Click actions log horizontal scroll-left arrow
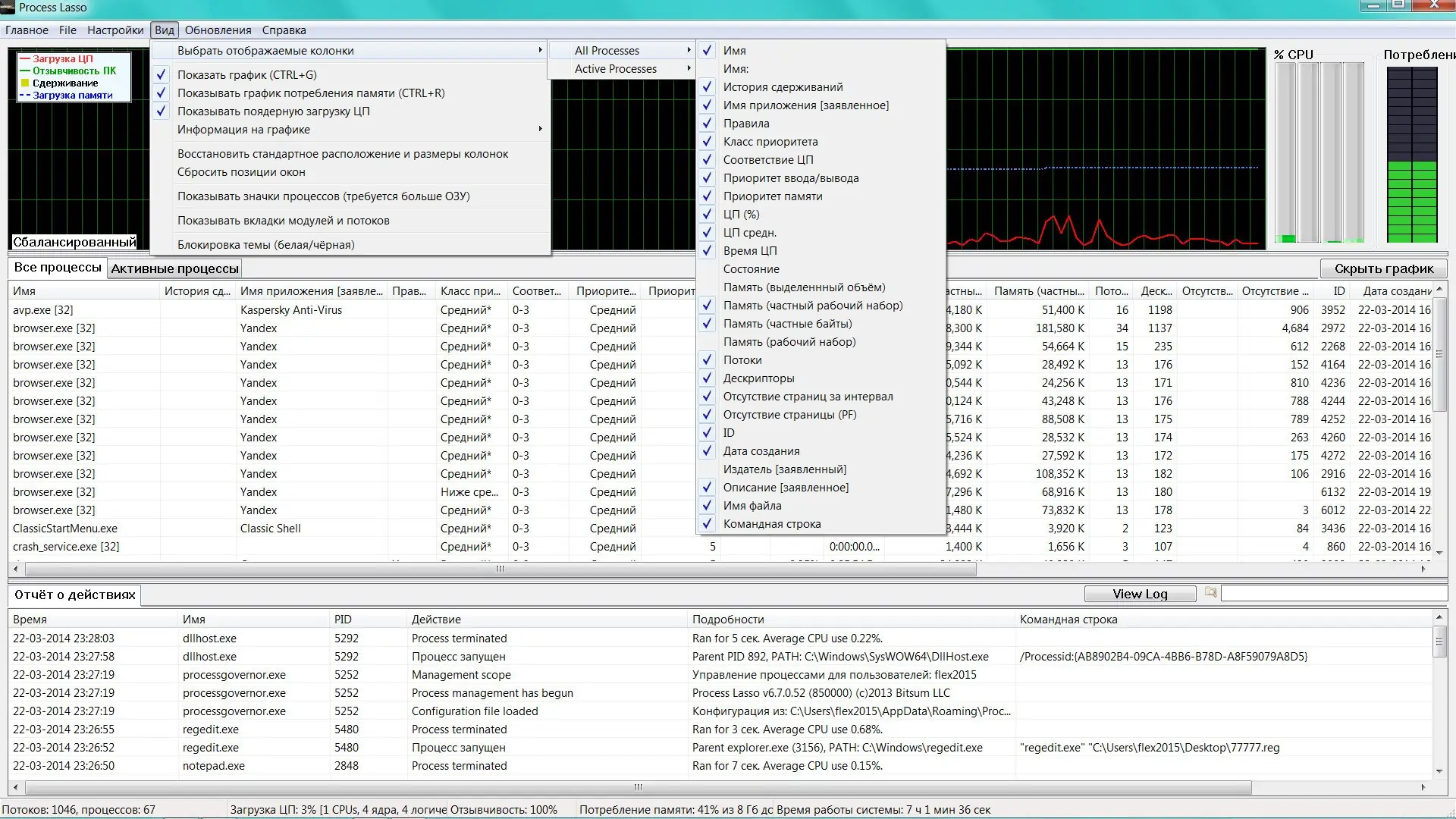The height and width of the screenshot is (819, 1456). coord(17,787)
